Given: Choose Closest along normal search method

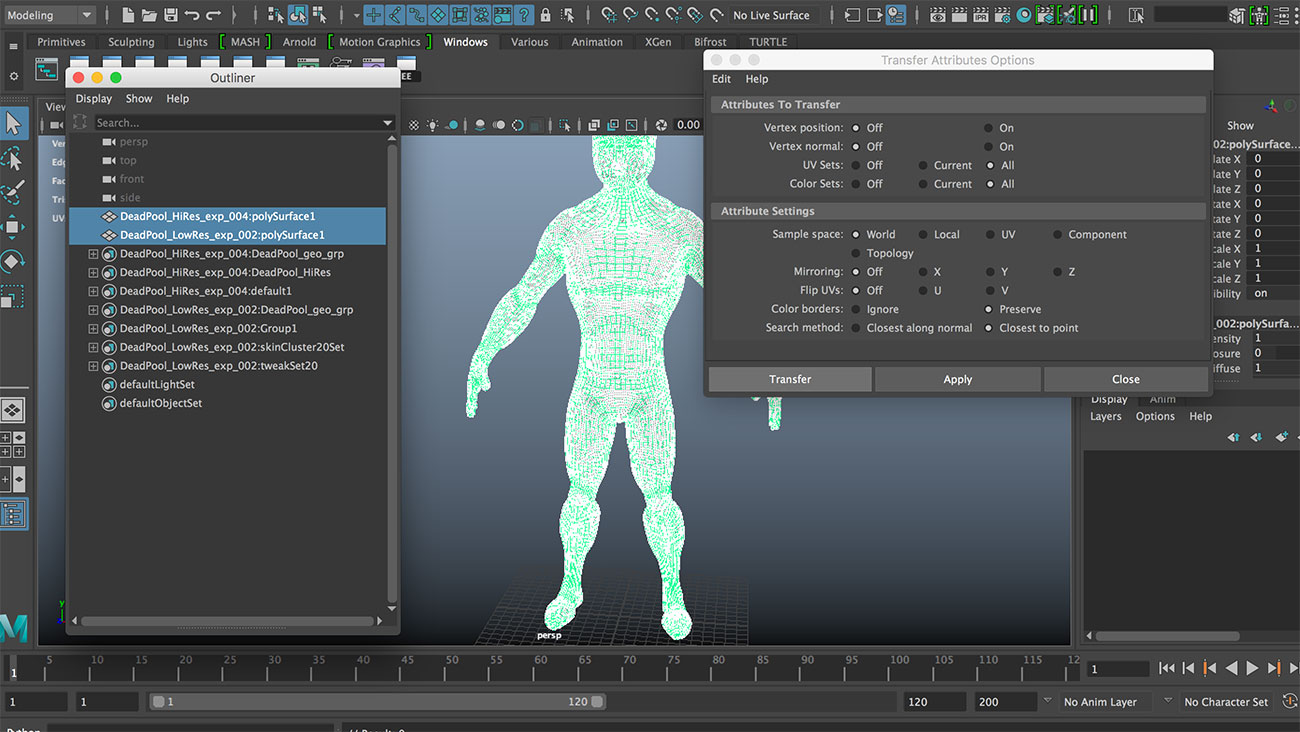Looking at the screenshot, I should (856, 328).
